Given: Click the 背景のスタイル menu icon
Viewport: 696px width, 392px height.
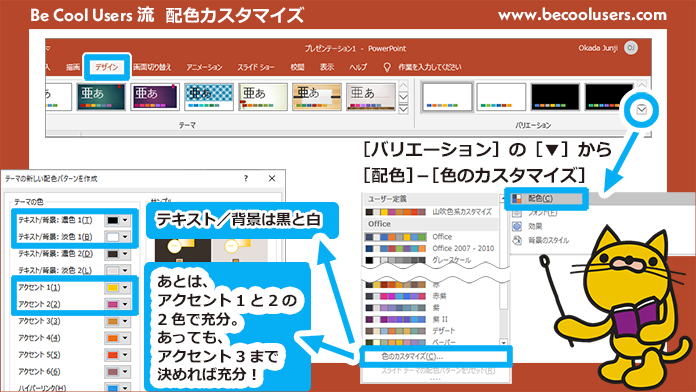Looking at the screenshot, I should (x=517, y=240).
